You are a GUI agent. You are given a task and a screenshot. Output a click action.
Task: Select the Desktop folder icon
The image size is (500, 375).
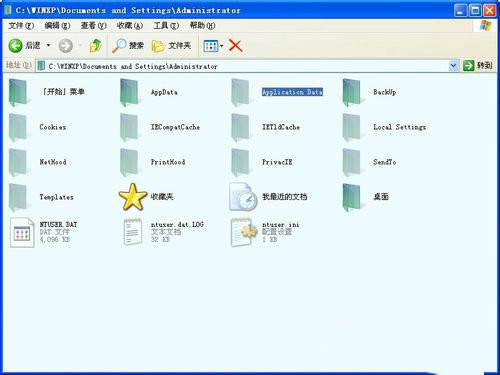[x=352, y=197]
